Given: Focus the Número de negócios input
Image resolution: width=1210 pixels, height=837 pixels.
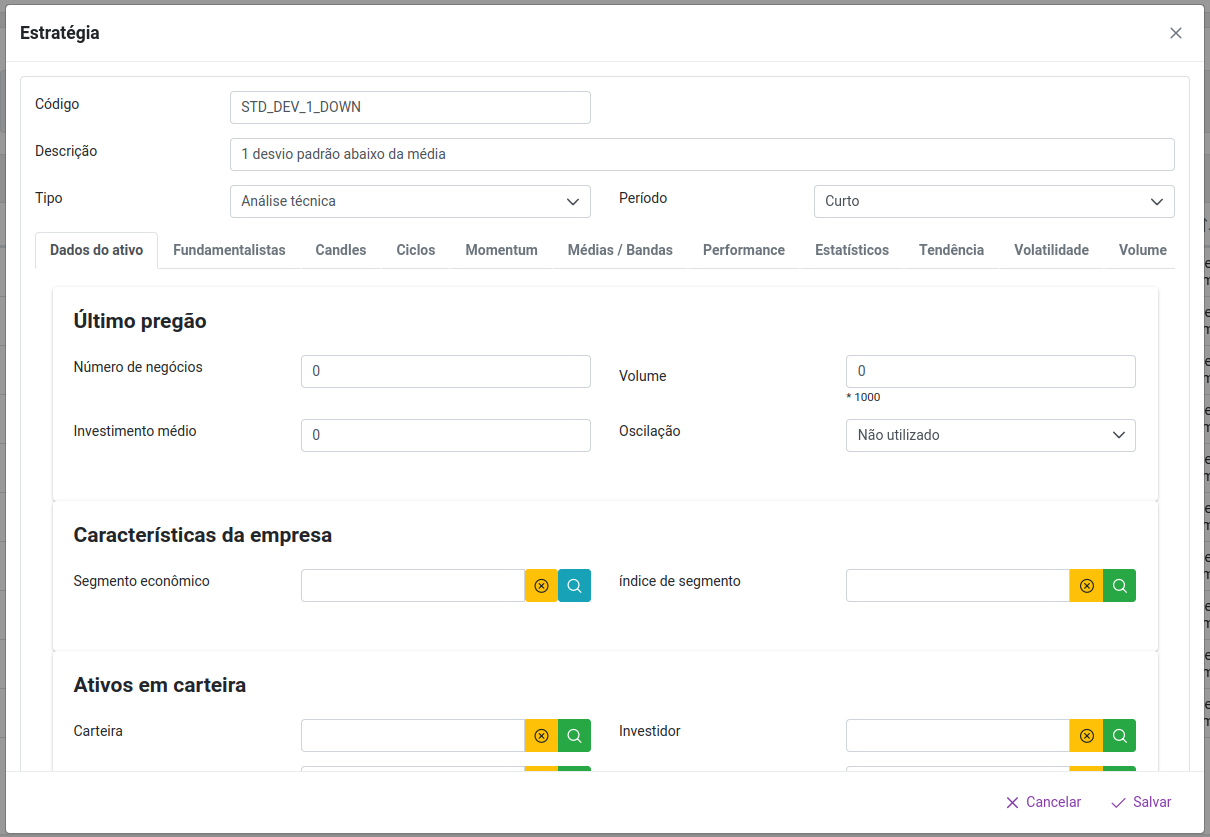Looking at the screenshot, I should [445, 371].
